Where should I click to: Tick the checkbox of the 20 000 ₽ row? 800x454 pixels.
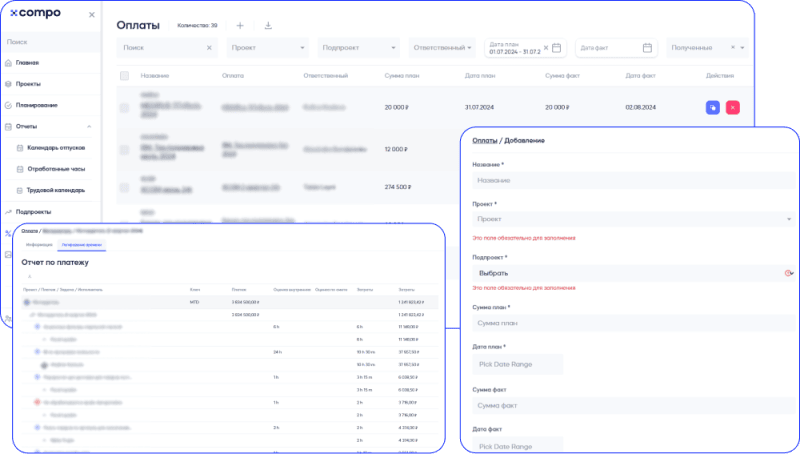tap(124, 108)
